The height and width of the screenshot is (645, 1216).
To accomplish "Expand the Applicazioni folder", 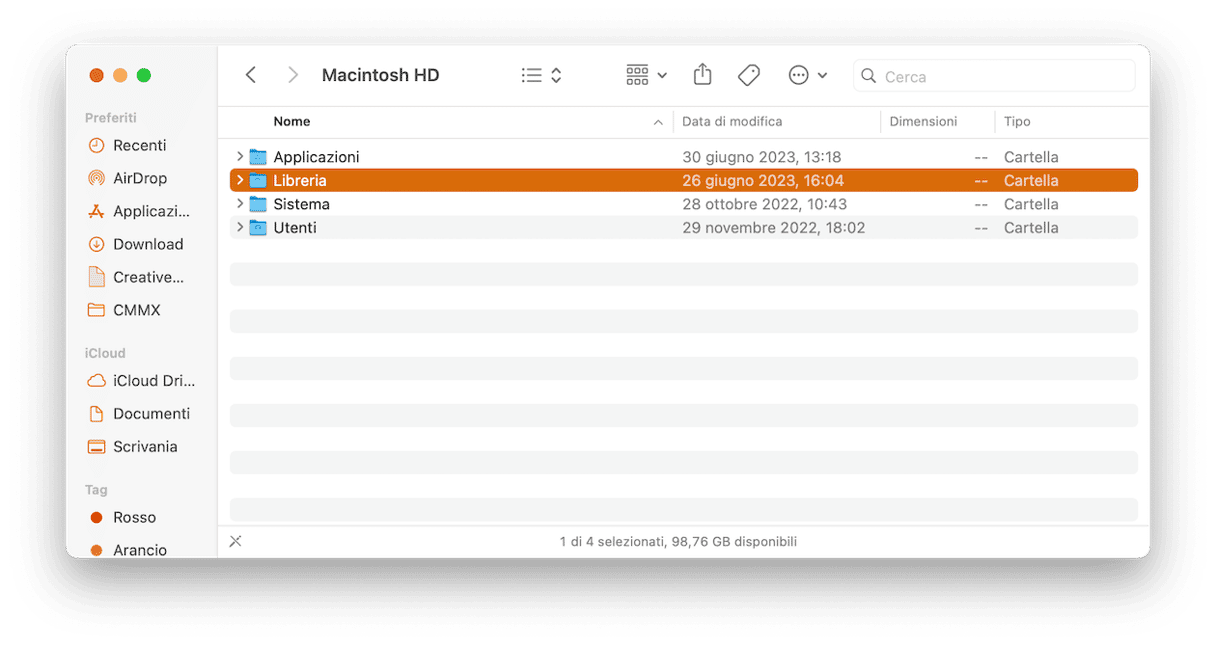I will tap(240, 157).
